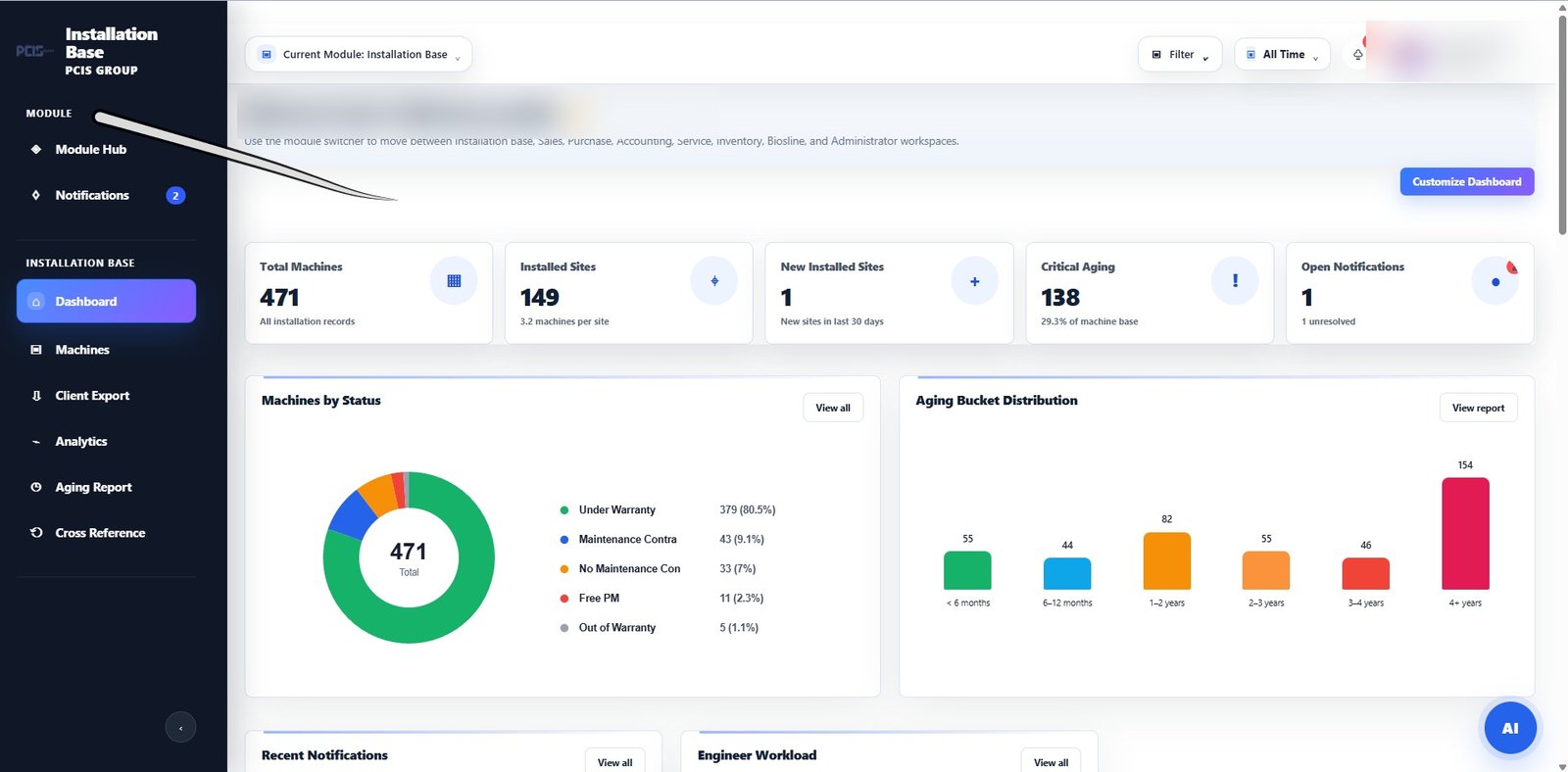Click View all for Recent Notifications

(x=614, y=762)
